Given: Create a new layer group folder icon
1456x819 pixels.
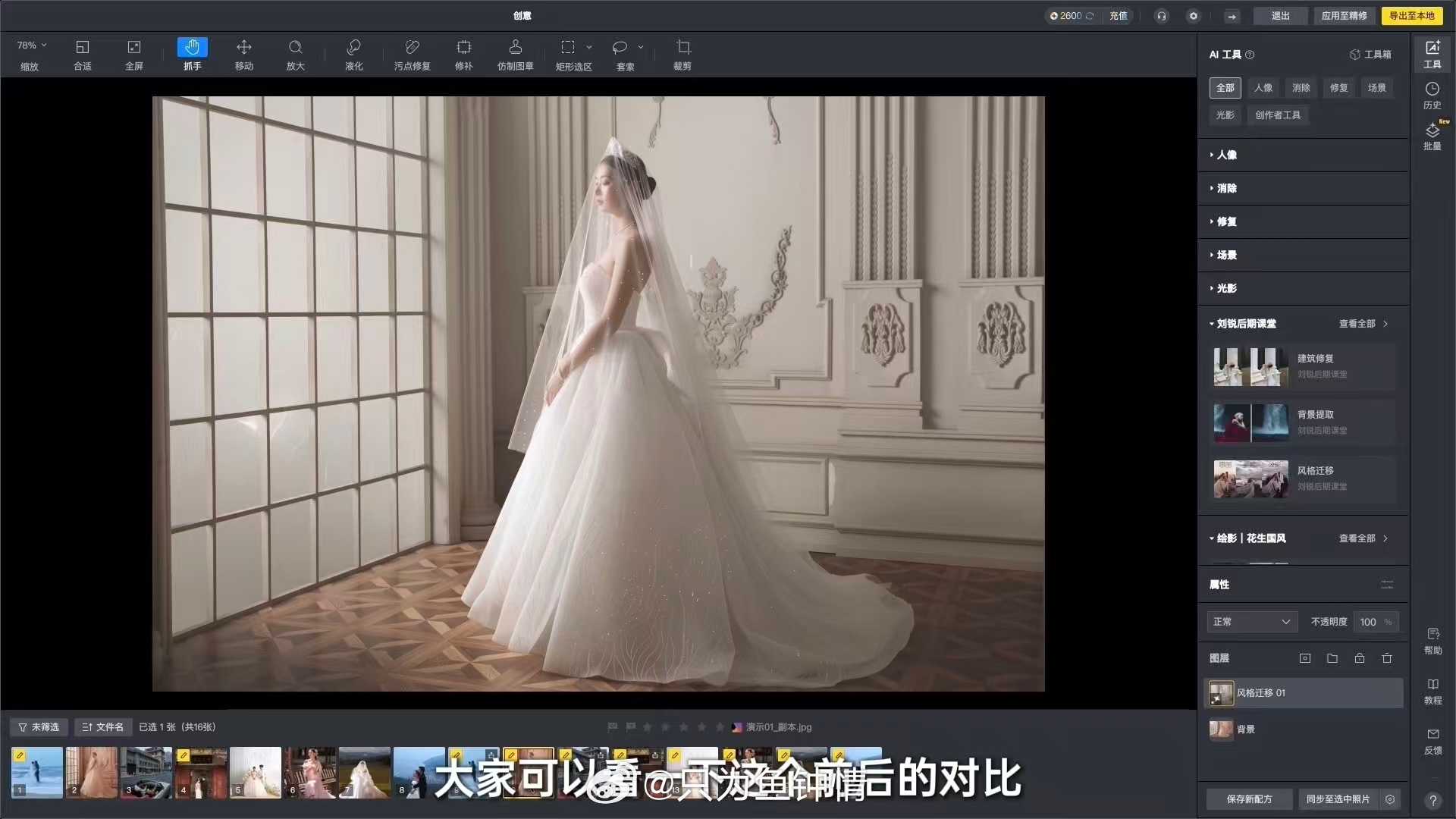Looking at the screenshot, I should click(x=1332, y=658).
